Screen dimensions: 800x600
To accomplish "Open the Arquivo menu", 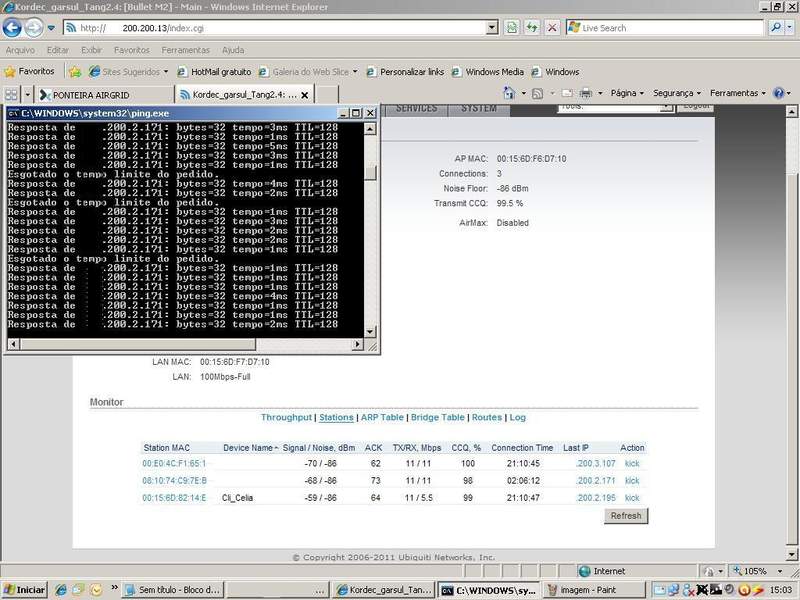I will [x=20, y=50].
